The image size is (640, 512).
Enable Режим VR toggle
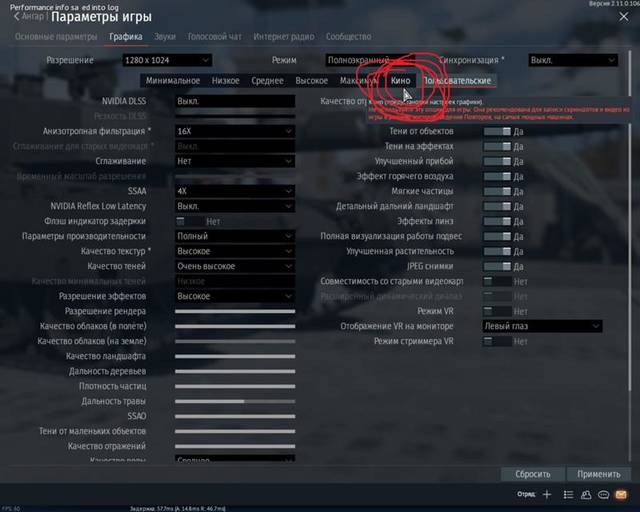click(x=497, y=312)
